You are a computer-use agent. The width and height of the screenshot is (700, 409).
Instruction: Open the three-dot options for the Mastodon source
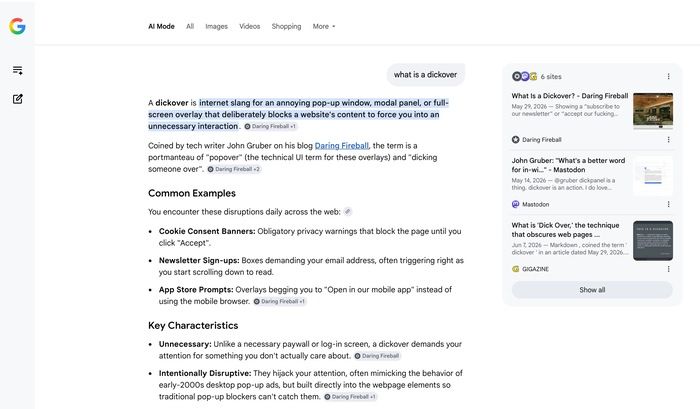(668, 204)
